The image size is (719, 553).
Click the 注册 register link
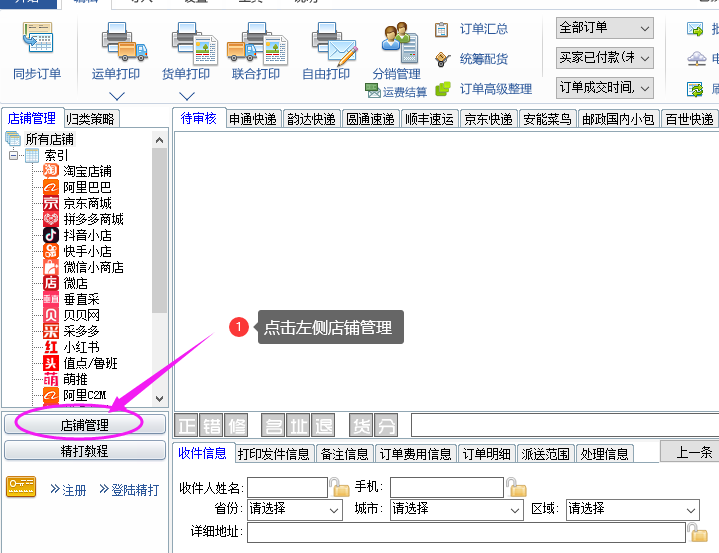pyautogui.click(x=68, y=490)
